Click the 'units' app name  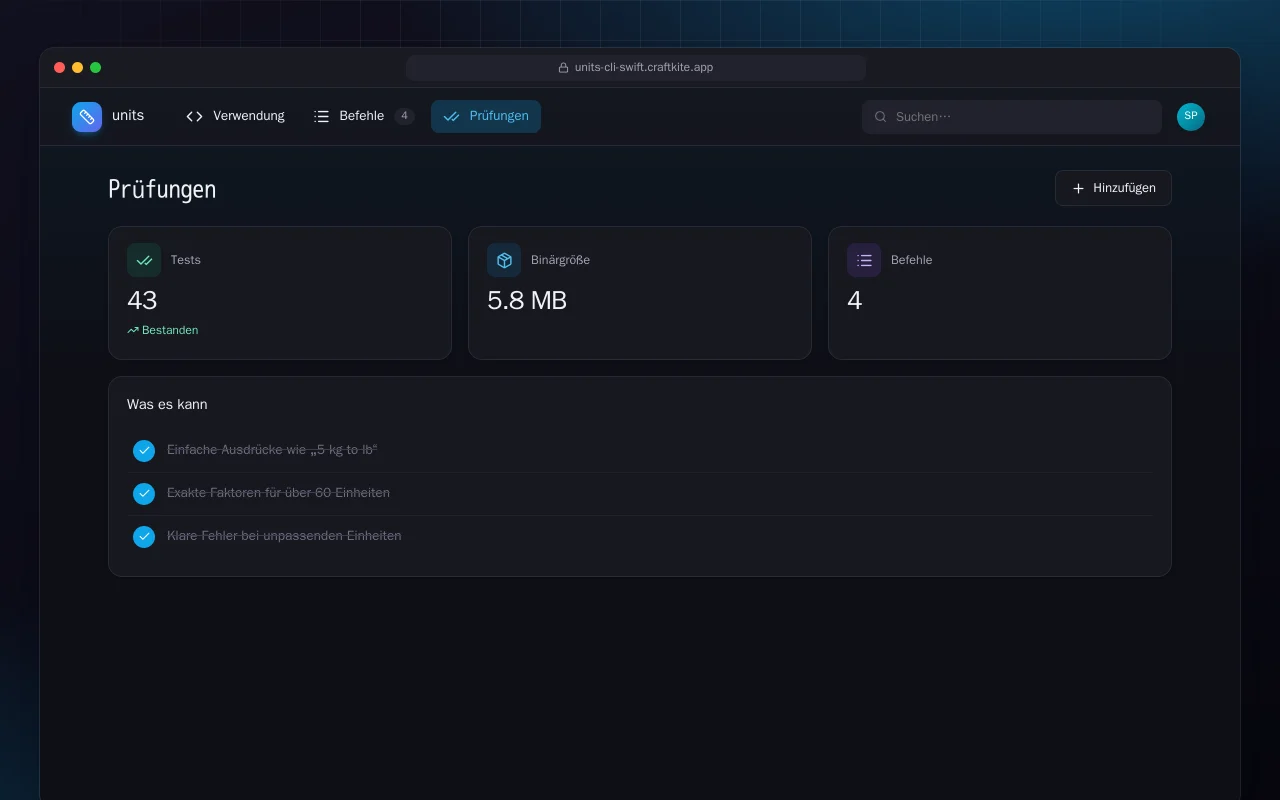pyautogui.click(x=128, y=116)
